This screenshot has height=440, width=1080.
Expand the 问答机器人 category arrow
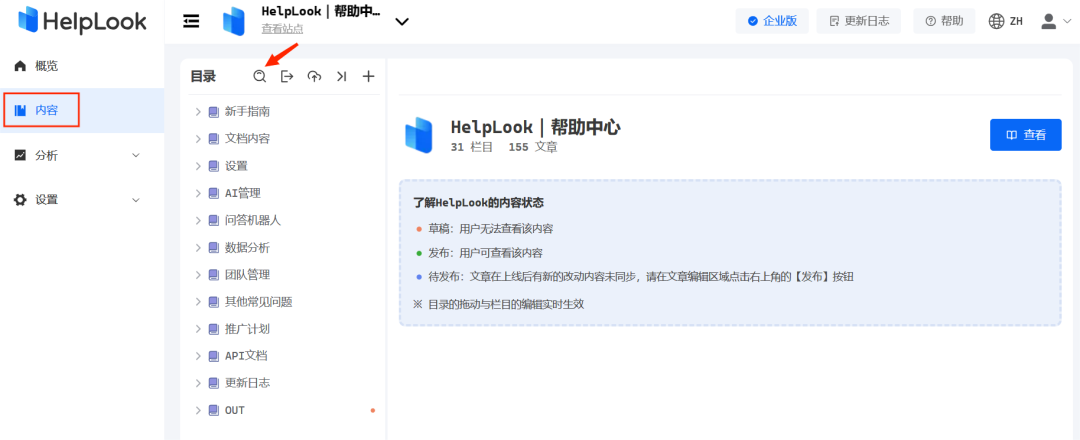(x=198, y=220)
